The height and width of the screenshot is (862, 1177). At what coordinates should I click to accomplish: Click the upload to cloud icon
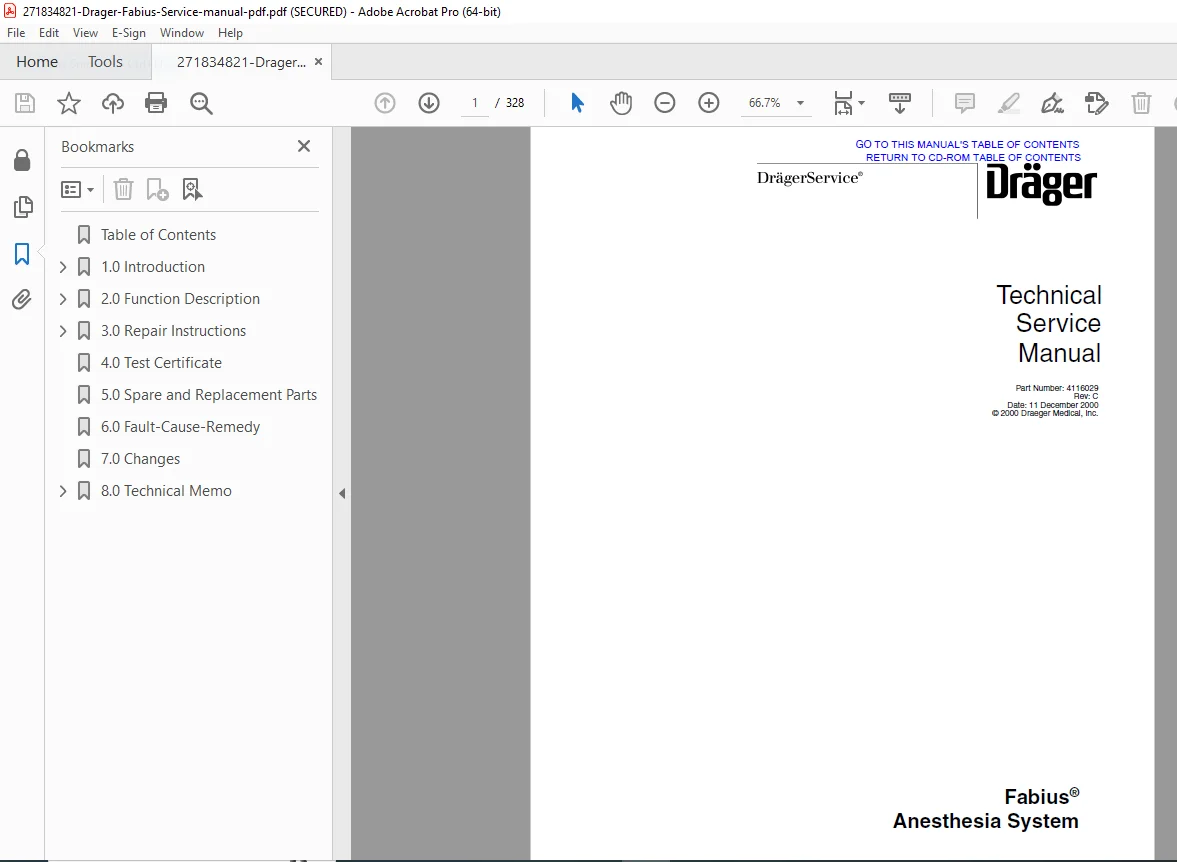tap(113, 103)
